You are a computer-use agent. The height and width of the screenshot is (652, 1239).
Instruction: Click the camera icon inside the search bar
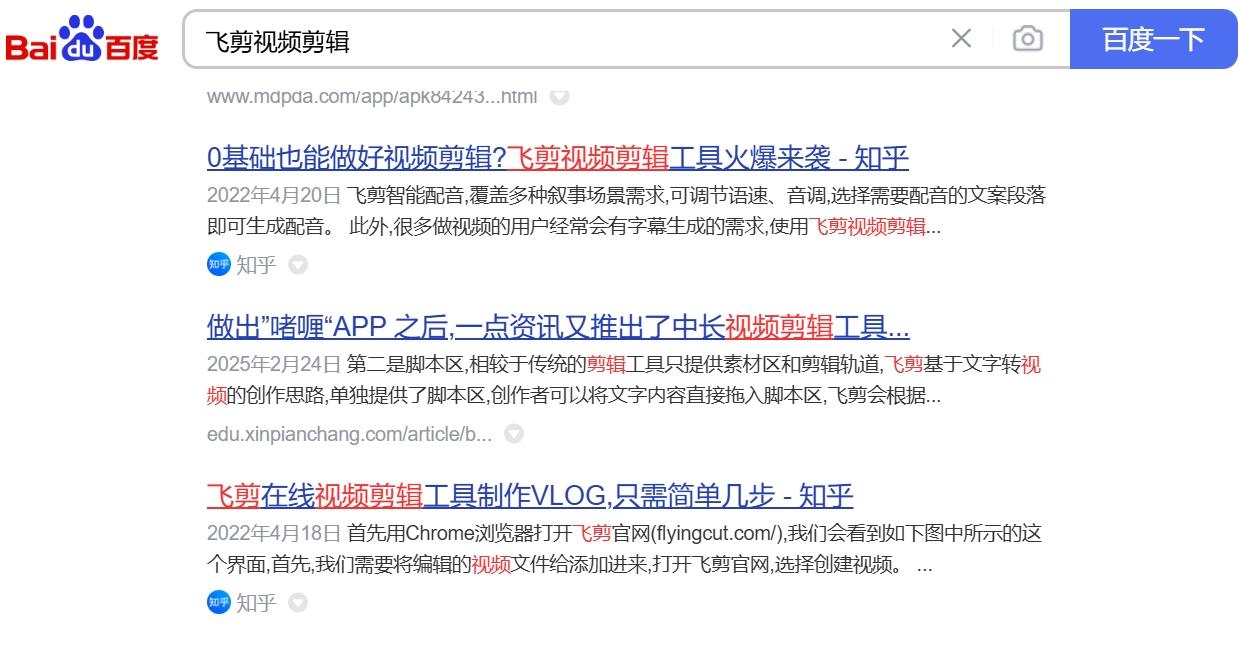[x=1027, y=38]
